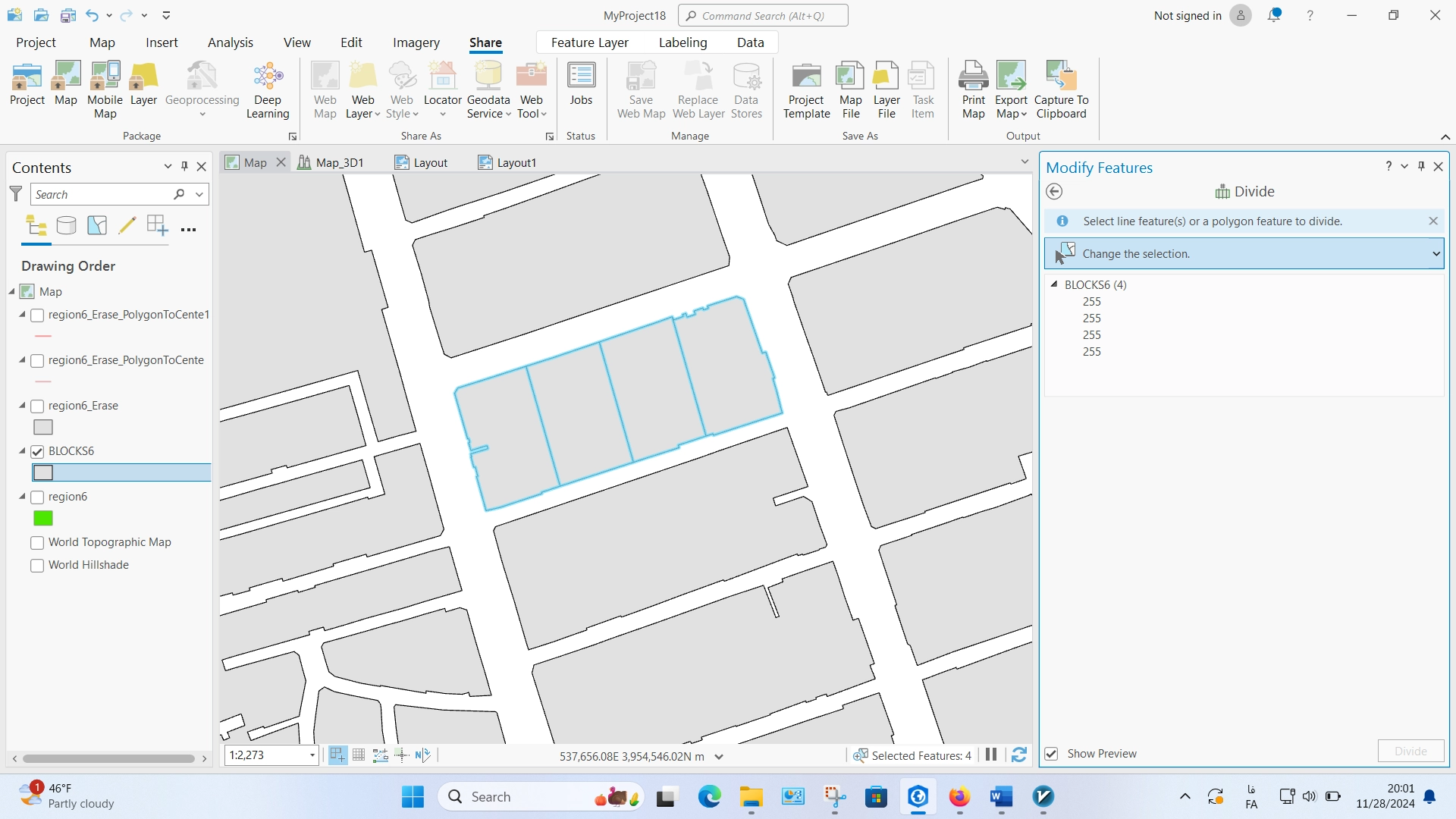
Task: Expand the BLOCKS6 tree node
Action: tap(1055, 284)
